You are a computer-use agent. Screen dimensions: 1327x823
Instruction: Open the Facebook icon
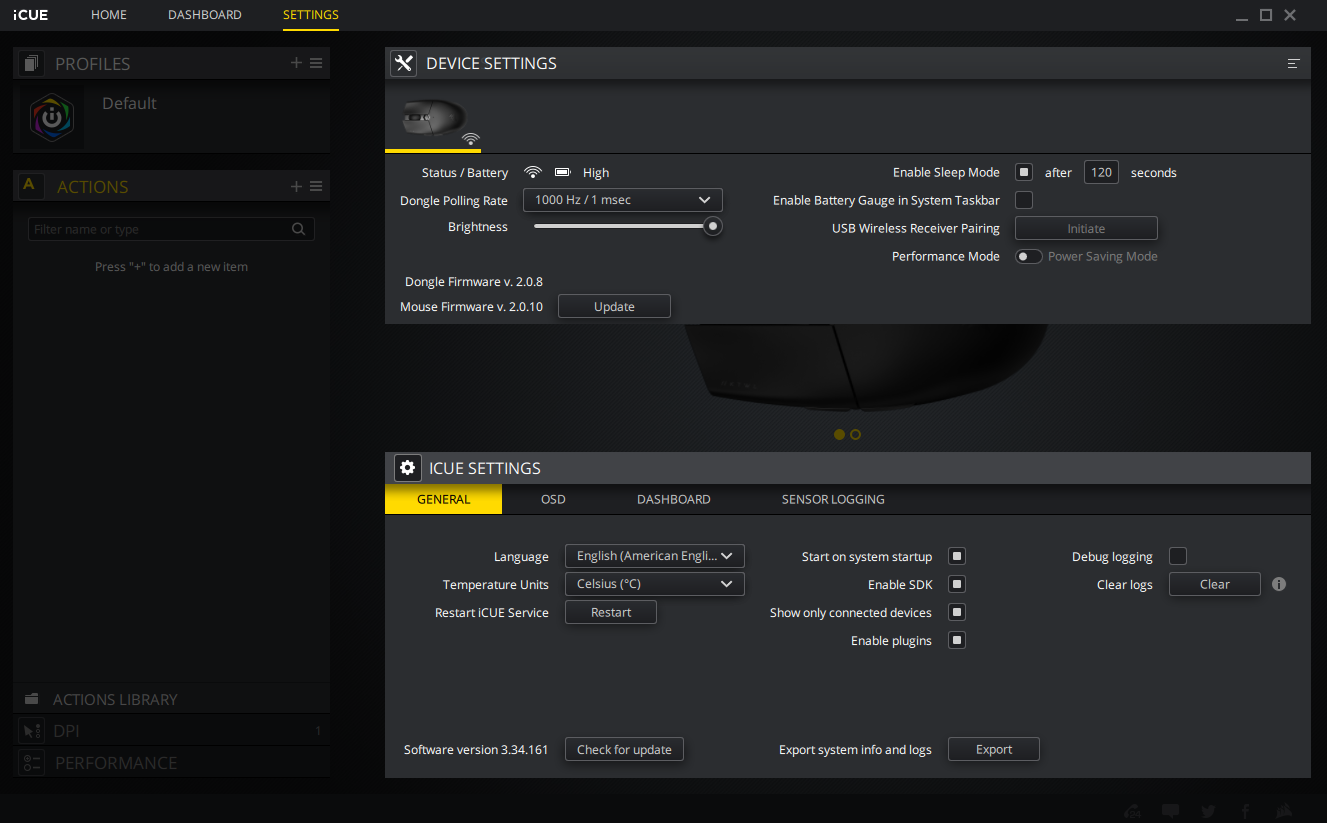click(x=1245, y=811)
